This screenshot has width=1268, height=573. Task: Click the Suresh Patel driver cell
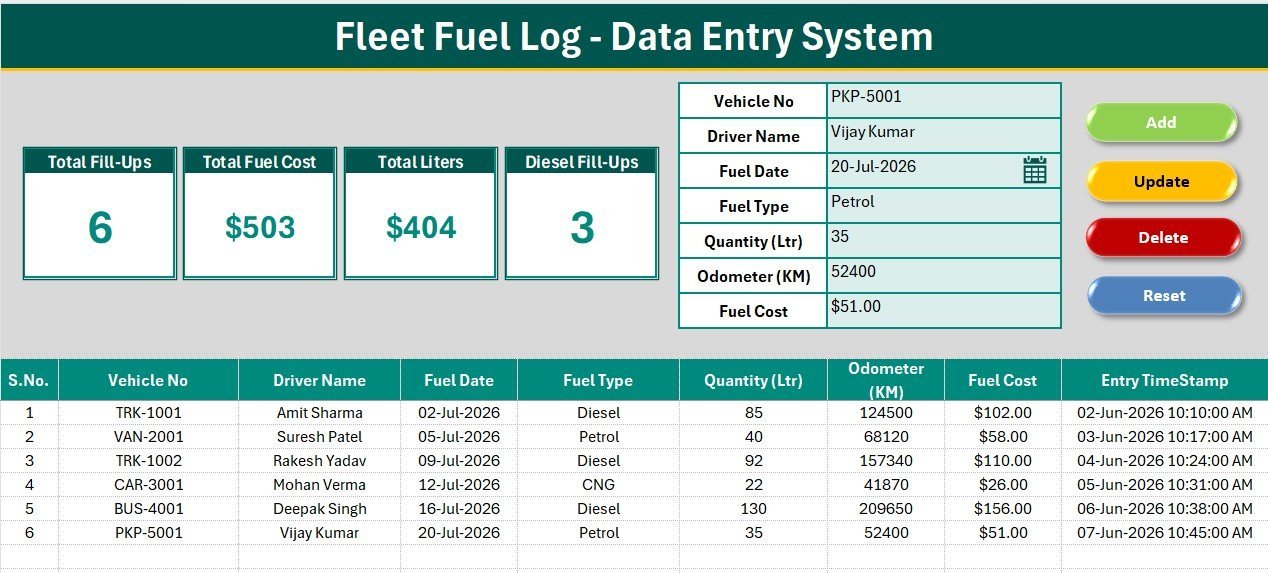[x=319, y=436]
